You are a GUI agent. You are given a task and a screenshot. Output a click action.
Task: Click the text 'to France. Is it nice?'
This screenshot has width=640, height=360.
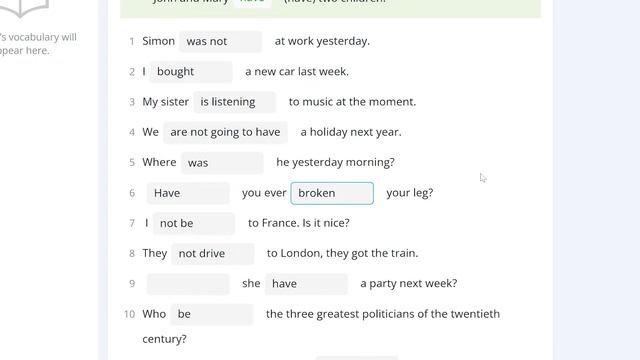point(299,223)
